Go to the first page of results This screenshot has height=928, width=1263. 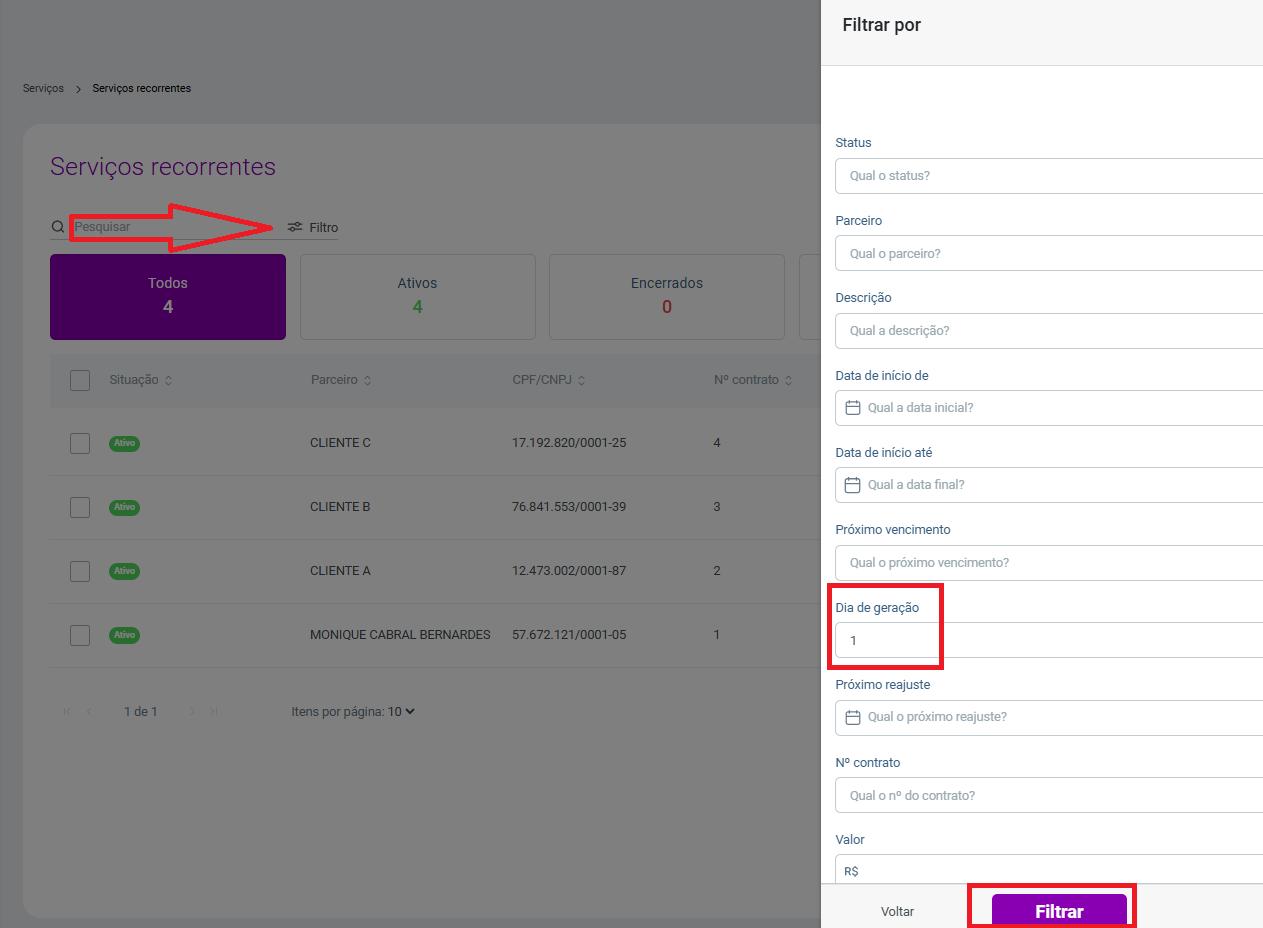67,712
